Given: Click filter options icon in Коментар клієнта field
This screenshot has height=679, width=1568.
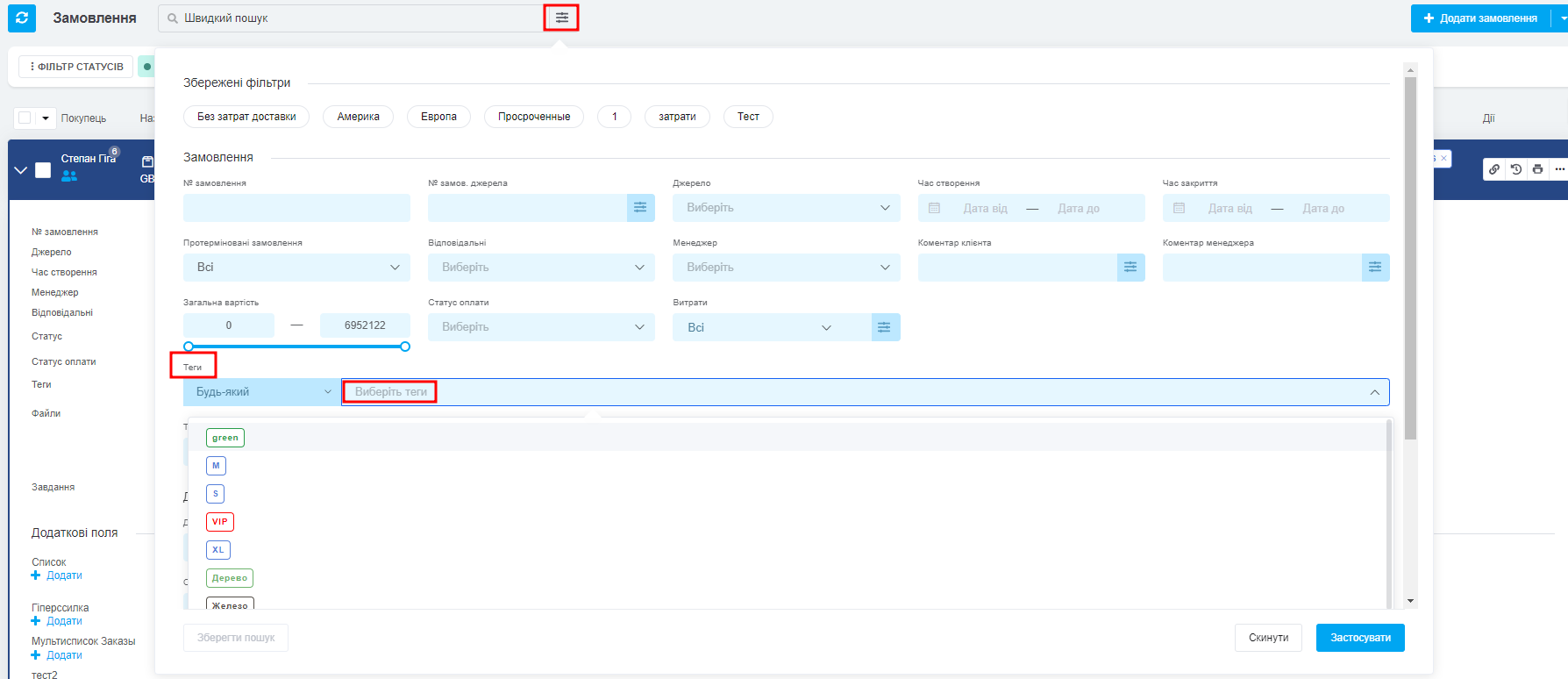Looking at the screenshot, I should (x=1130, y=268).
